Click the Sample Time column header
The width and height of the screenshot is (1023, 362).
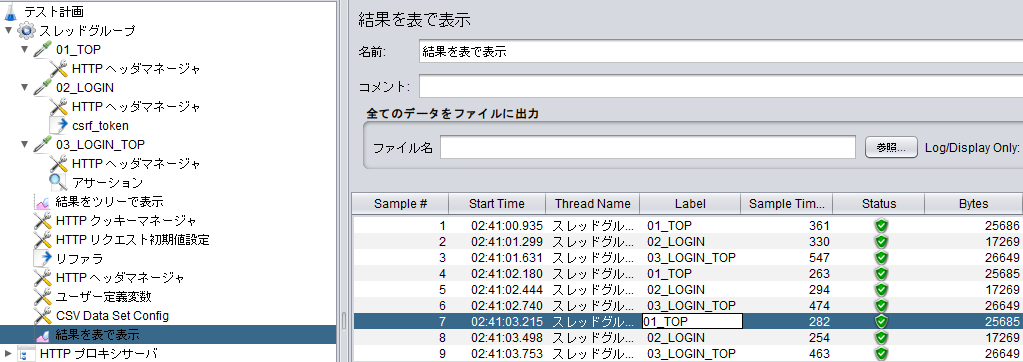(x=787, y=204)
